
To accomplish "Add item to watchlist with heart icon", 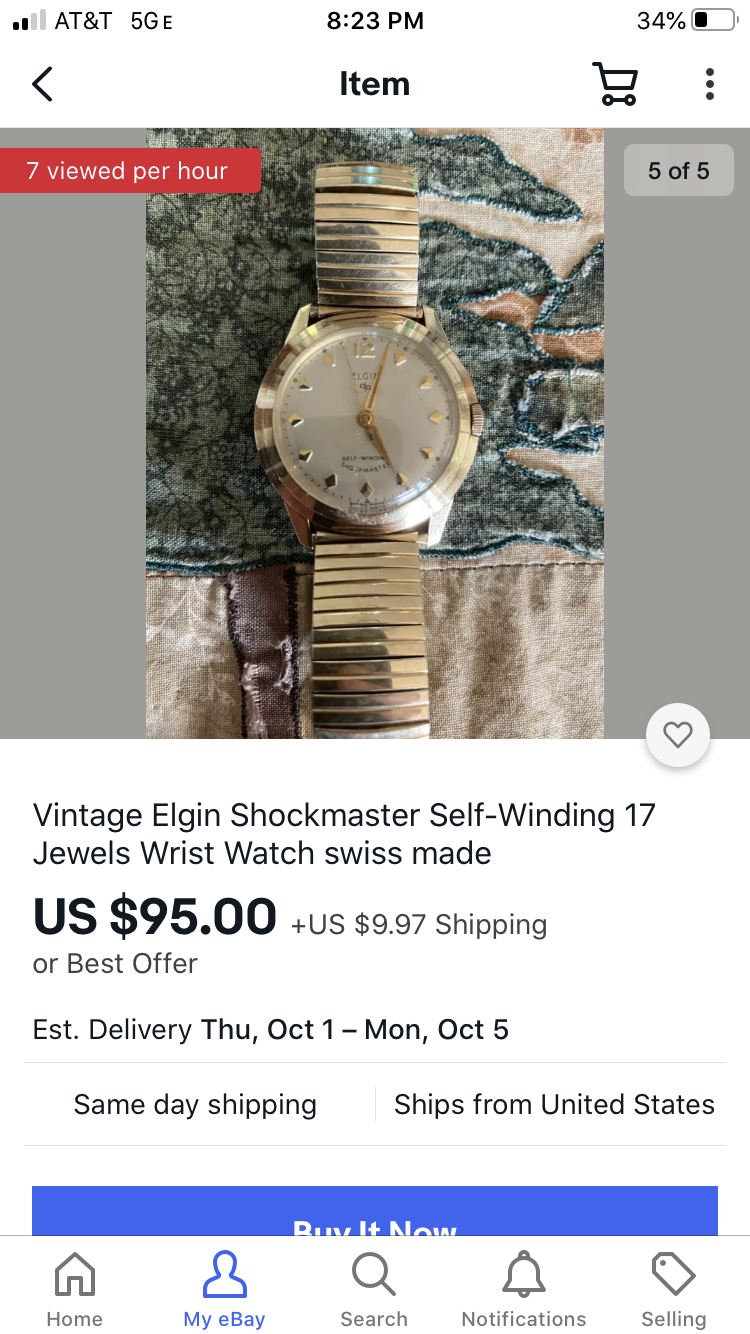I will click(678, 736).
